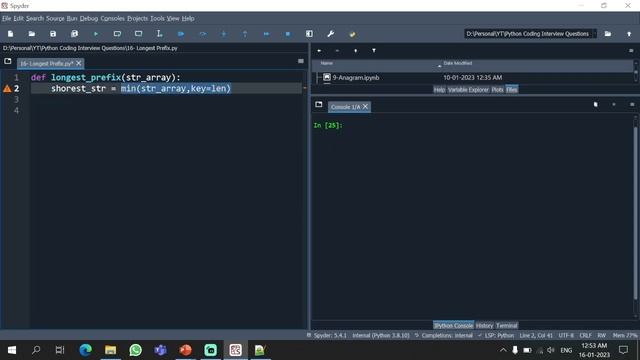
Task: Click the warning icon on line 2
Action: (x=7, y=89)
